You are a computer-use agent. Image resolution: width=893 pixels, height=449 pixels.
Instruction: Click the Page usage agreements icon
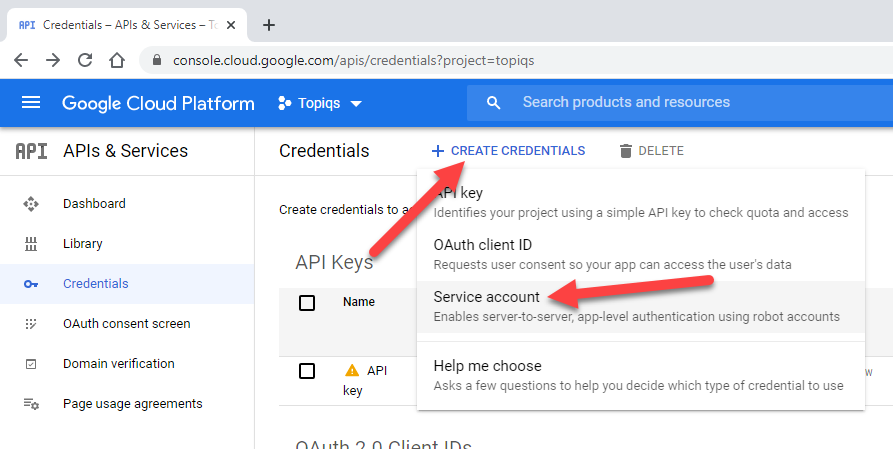coord(31,404)
